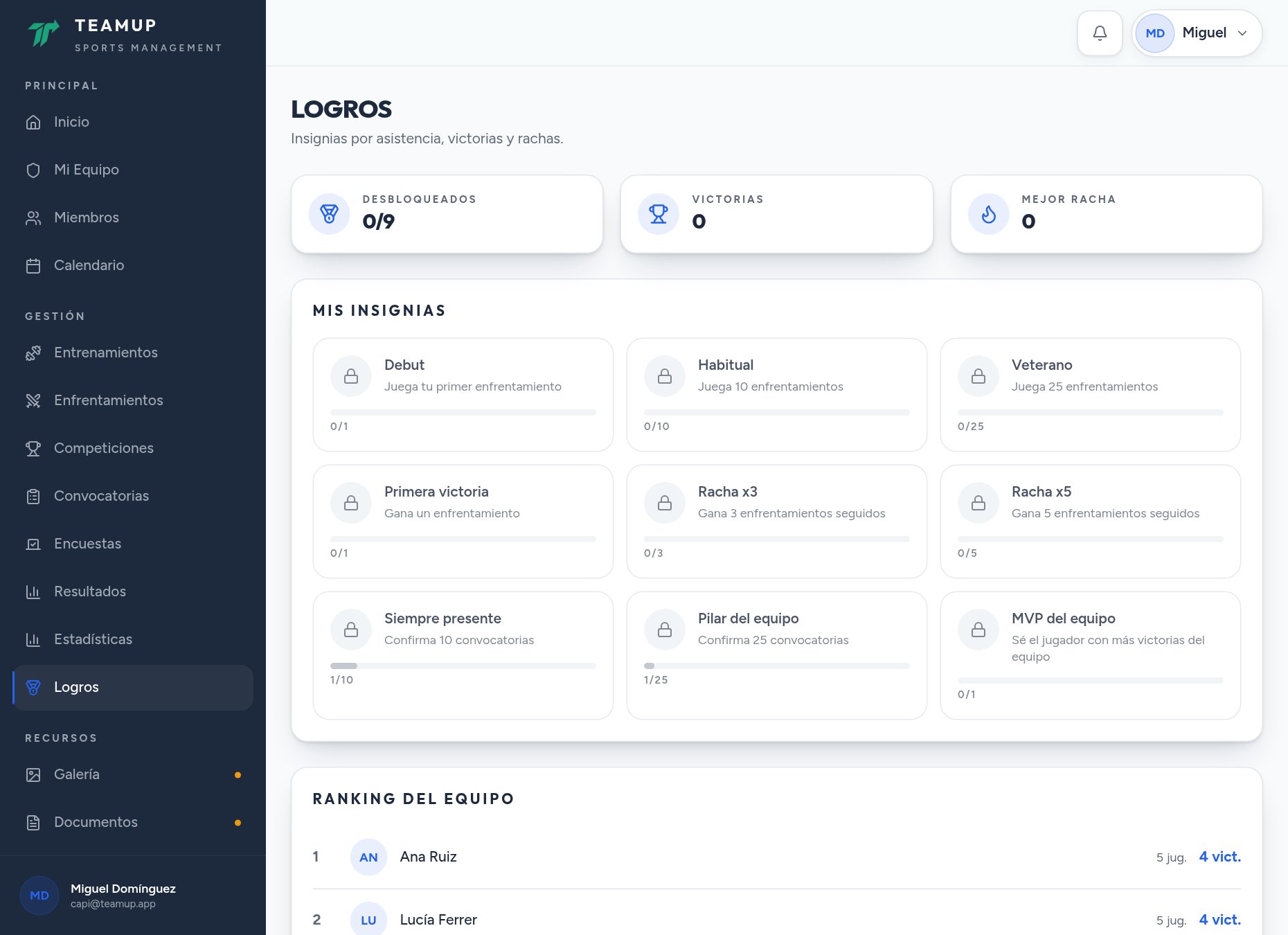Screen dimensions: 1288x935
Task: Click the Veterano badge lock icon
Action: [978, 376]
